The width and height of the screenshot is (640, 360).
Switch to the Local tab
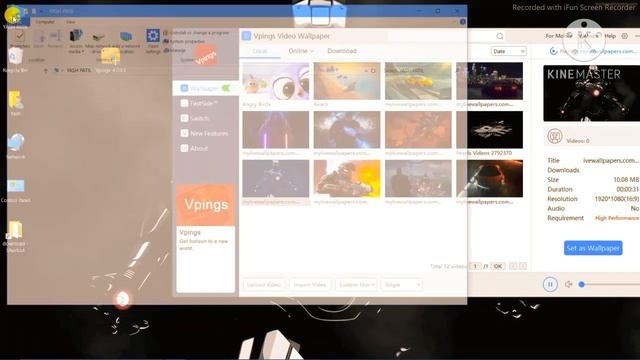(x=260, y=51)
